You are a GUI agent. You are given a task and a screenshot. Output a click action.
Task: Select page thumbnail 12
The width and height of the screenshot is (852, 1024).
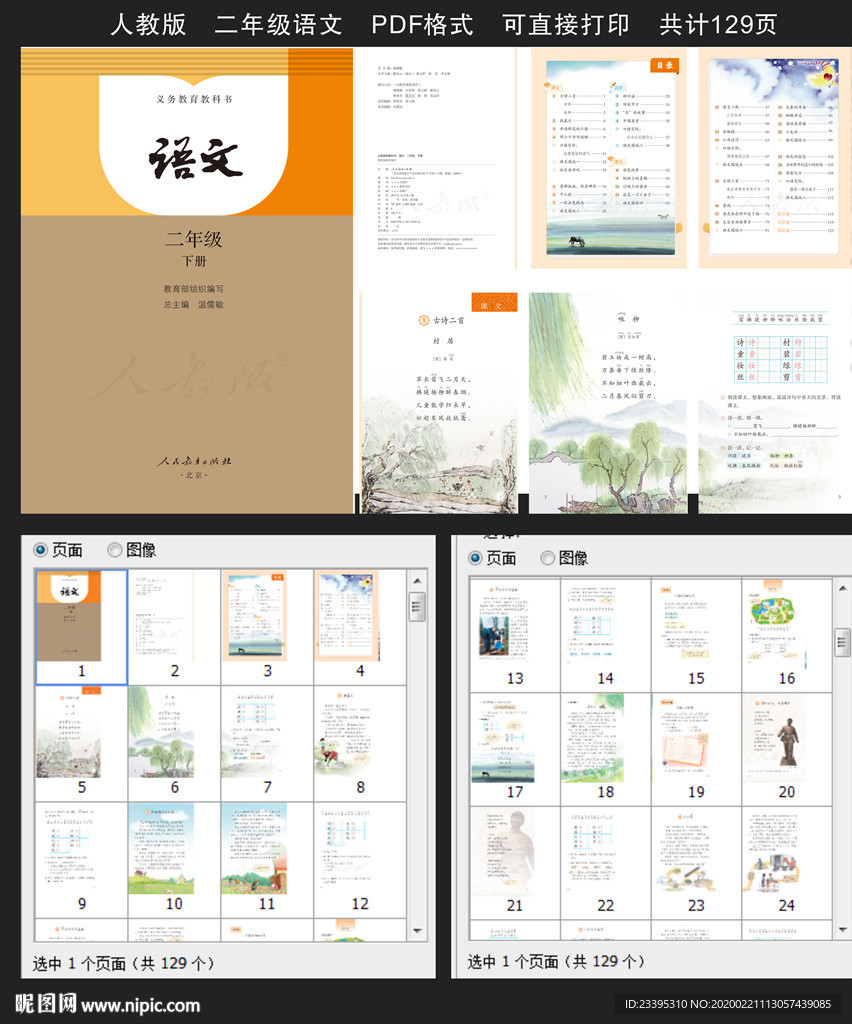click(360, 859)
